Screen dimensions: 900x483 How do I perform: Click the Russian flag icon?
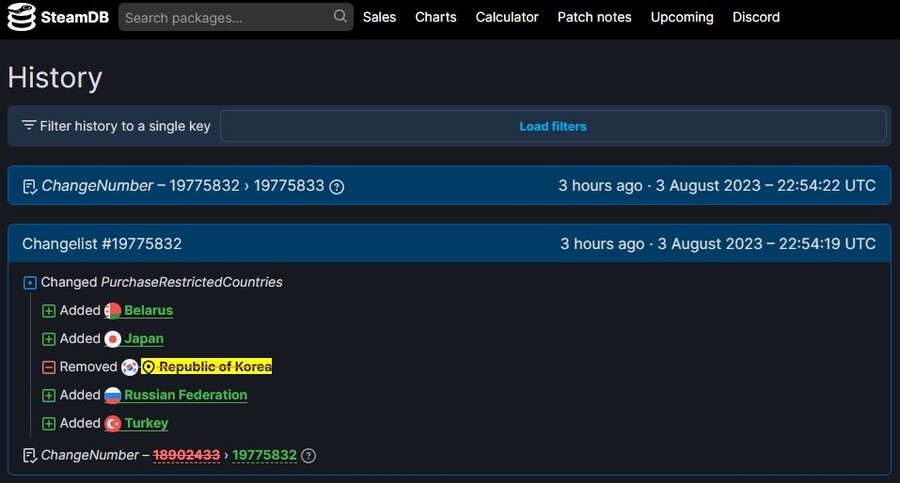click(x=112, y=395)
